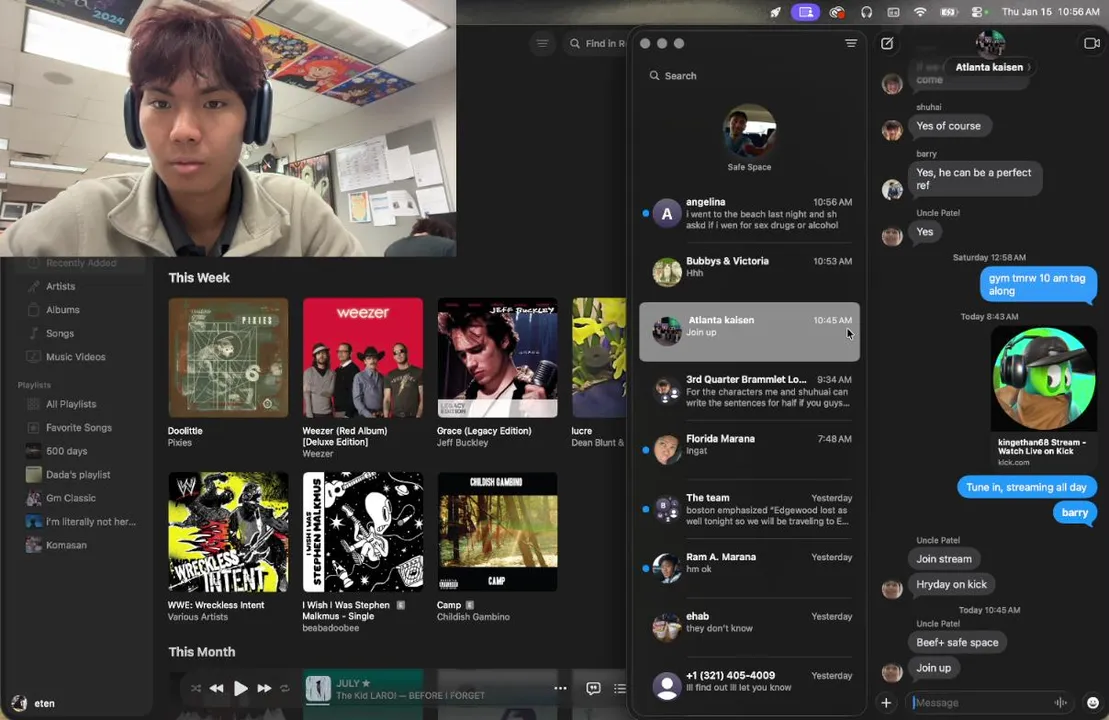
Task: Skip to previous track in Music
Action: (216, 688)
